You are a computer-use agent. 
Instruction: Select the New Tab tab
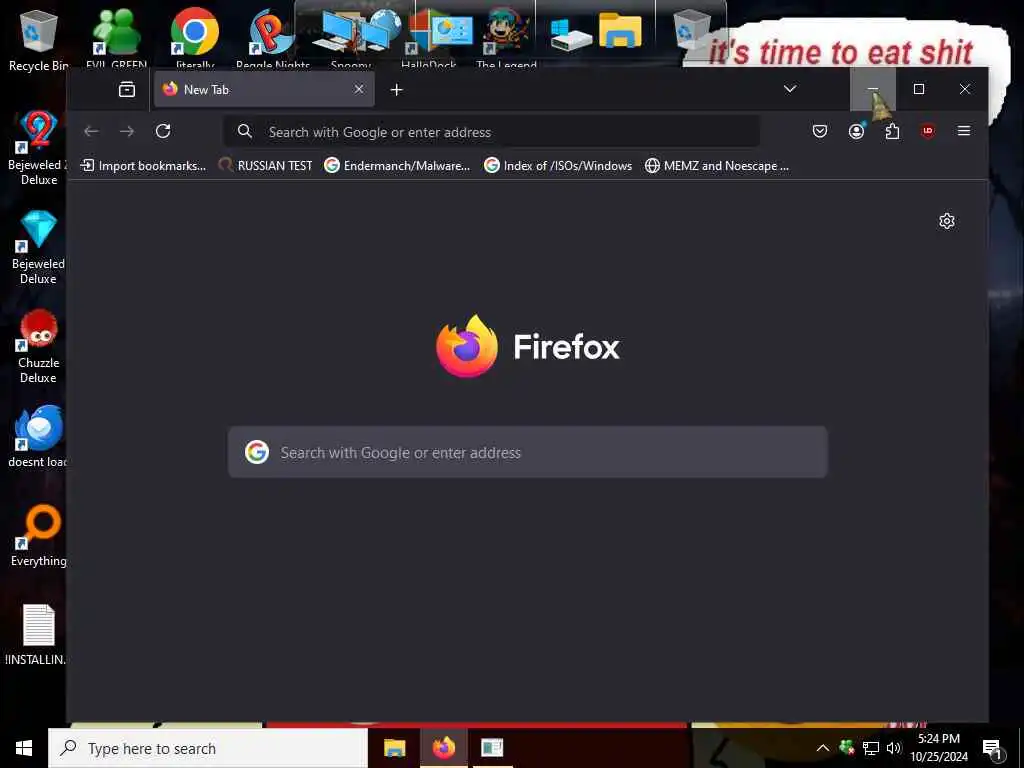point(264,89)
